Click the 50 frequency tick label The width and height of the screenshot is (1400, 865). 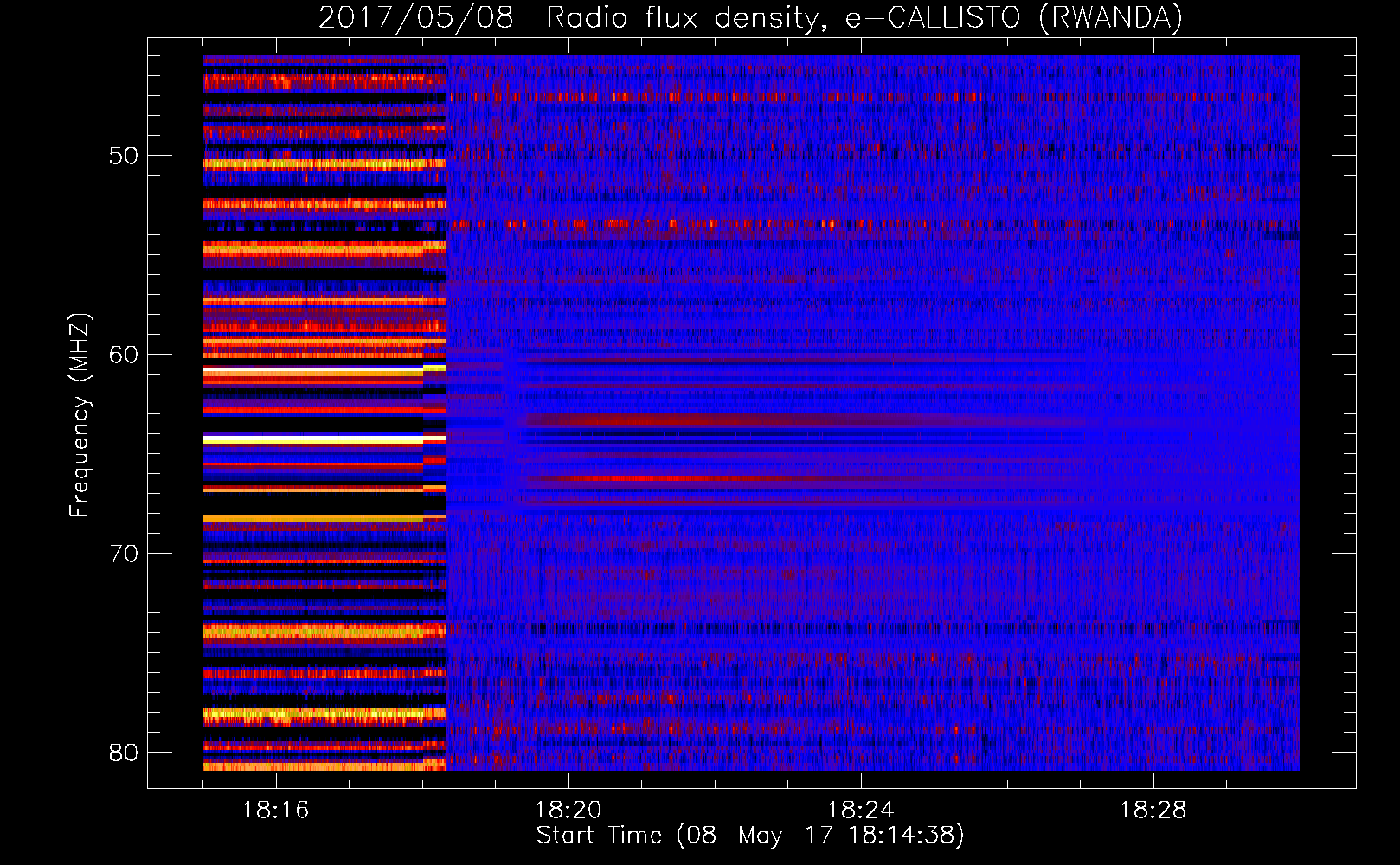click(x=124, y=156)
